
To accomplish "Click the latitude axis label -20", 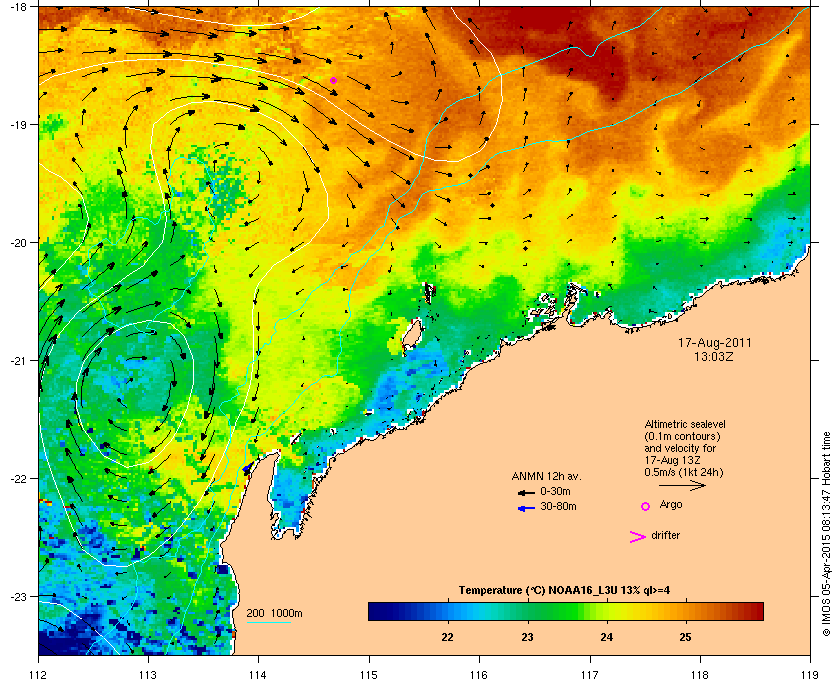I will click(x=17, y=243).
